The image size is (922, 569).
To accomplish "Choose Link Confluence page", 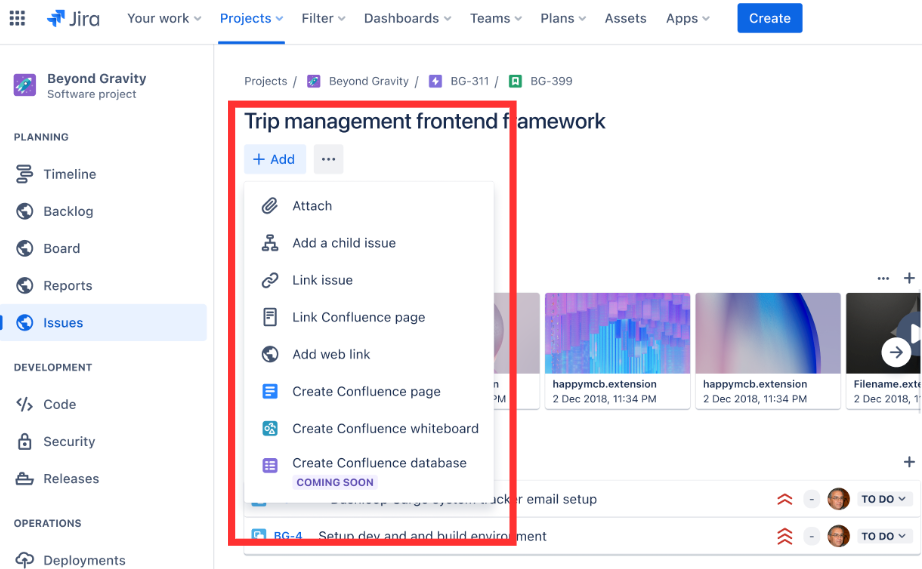I will tap(369, 317).
